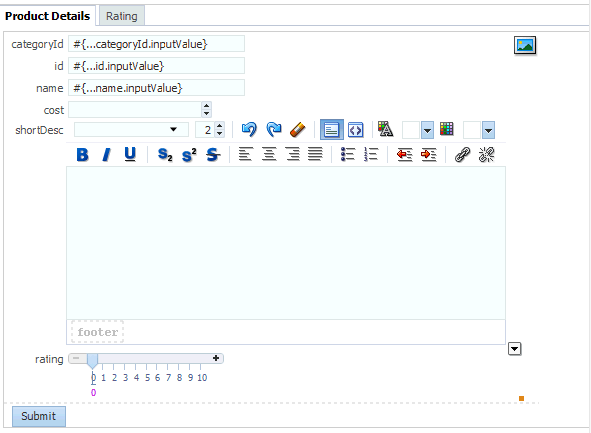Click the 'rating' field label
The height and width of the screenshot is (433, 591).
[49, 359]
